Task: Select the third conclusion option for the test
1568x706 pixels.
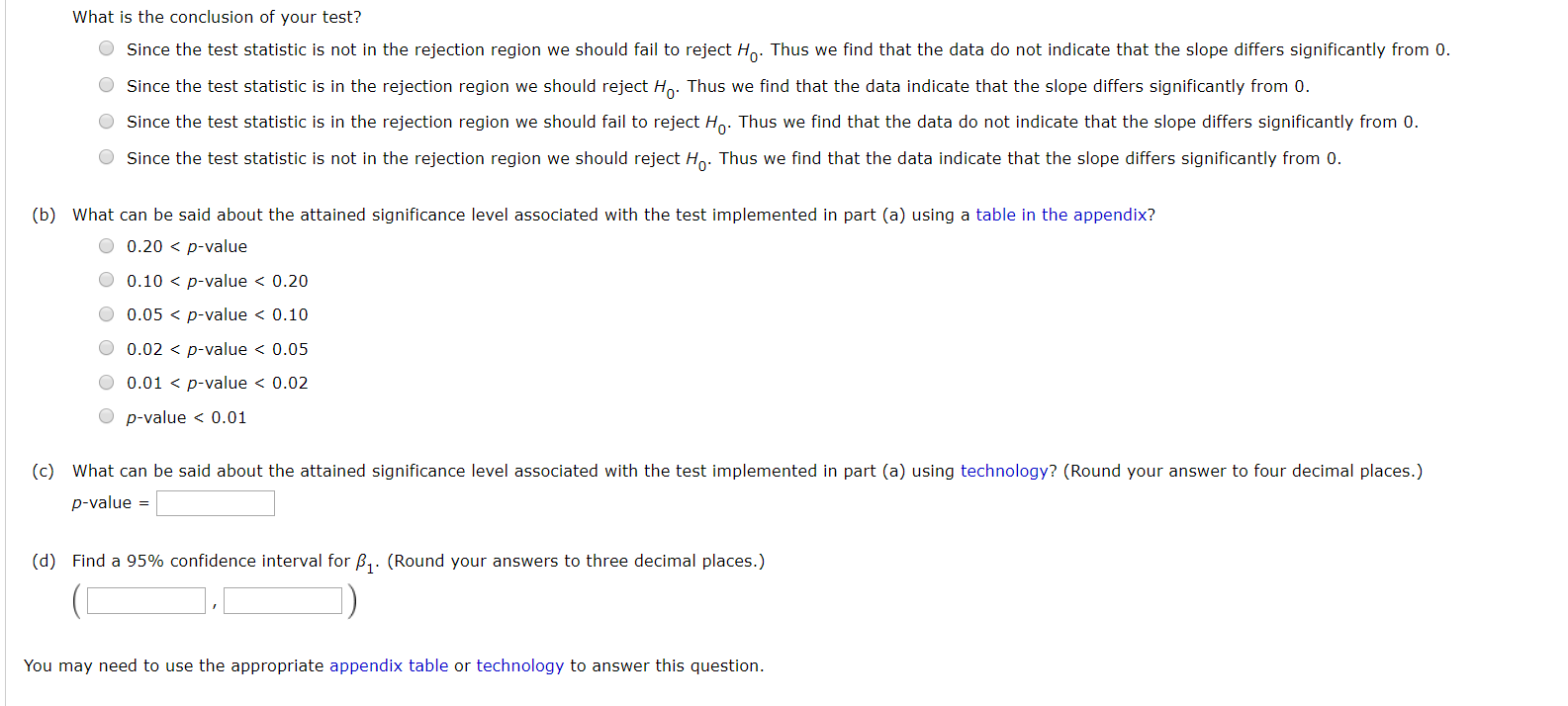Action: 106,121
